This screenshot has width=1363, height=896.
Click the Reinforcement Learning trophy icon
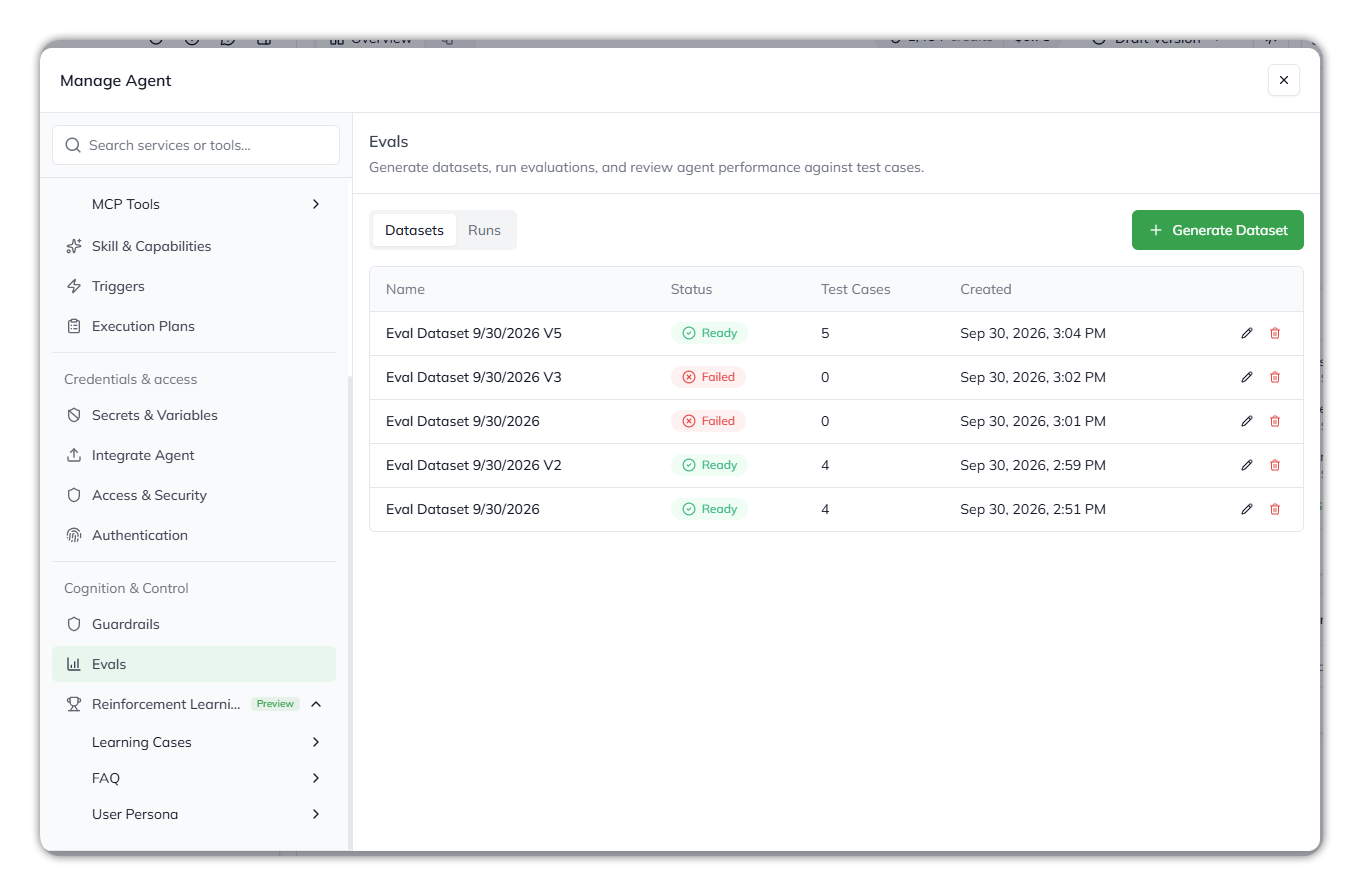click(73, 704)
